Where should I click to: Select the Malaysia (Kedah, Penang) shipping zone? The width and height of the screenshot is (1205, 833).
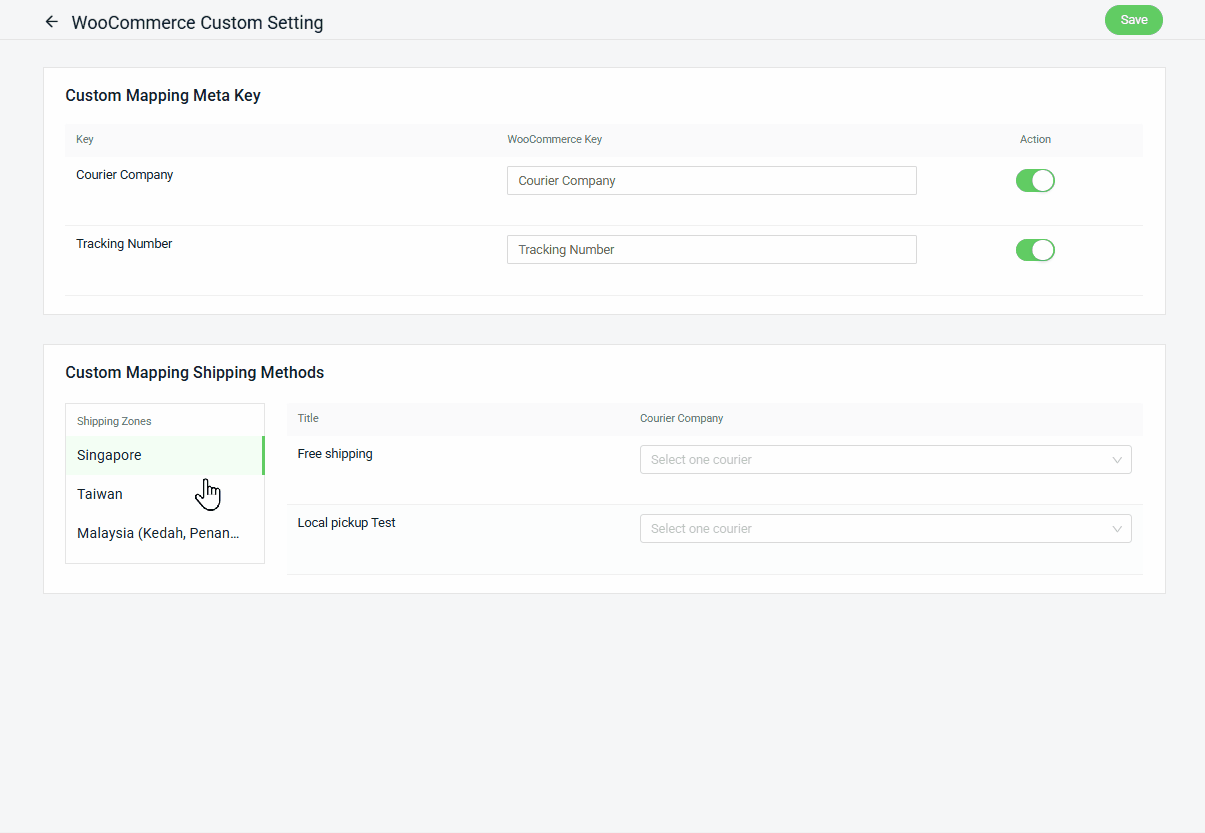coord(165,533)
